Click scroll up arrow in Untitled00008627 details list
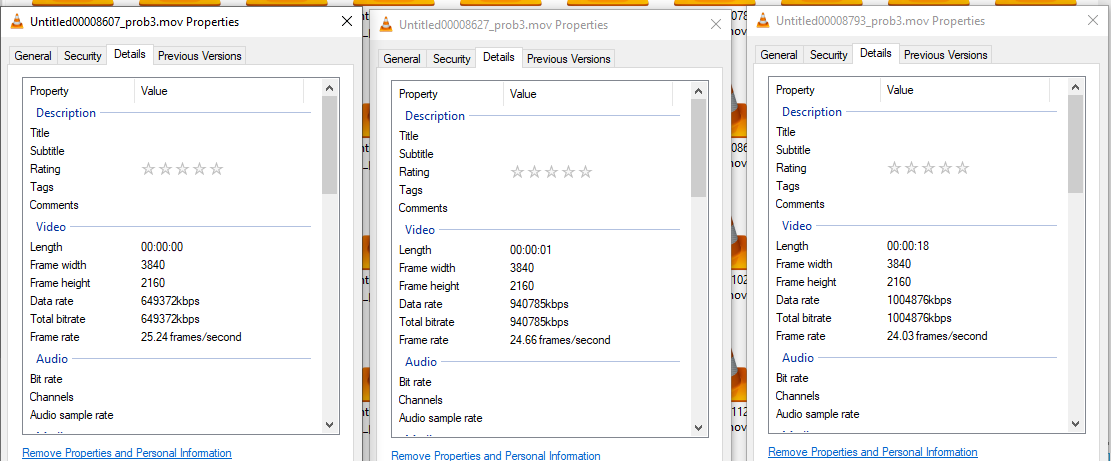The height and width of the screenshot is (461, 1111). click(699, 91)
